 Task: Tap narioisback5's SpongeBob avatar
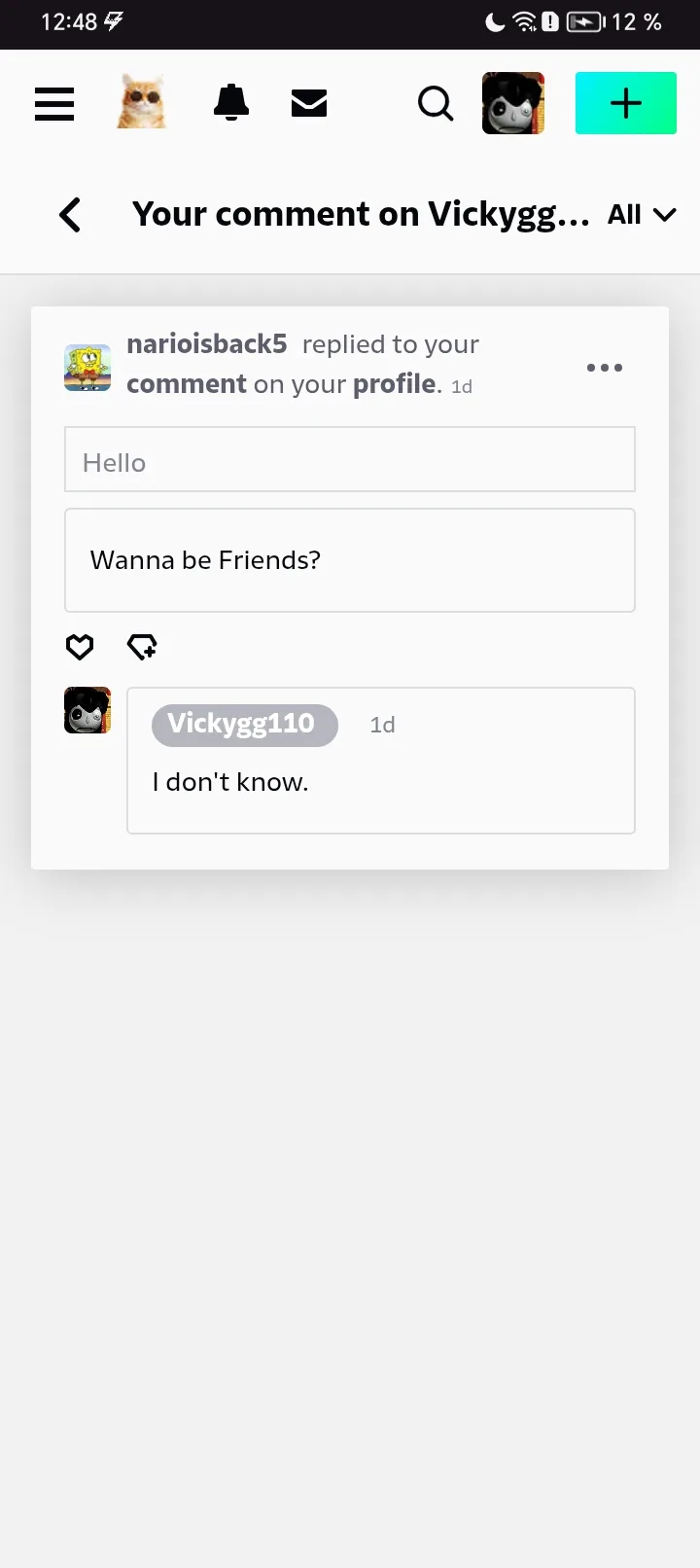click(87, 368)
